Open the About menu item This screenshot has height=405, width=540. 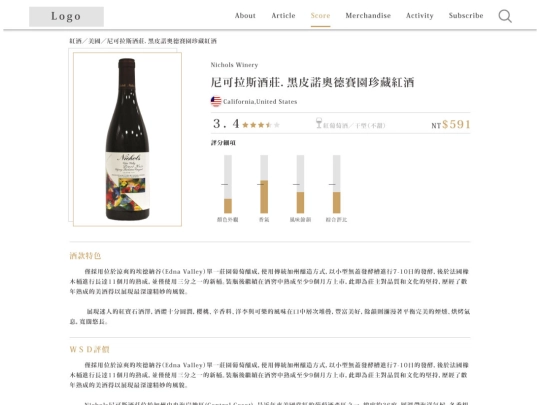(245, 15)
